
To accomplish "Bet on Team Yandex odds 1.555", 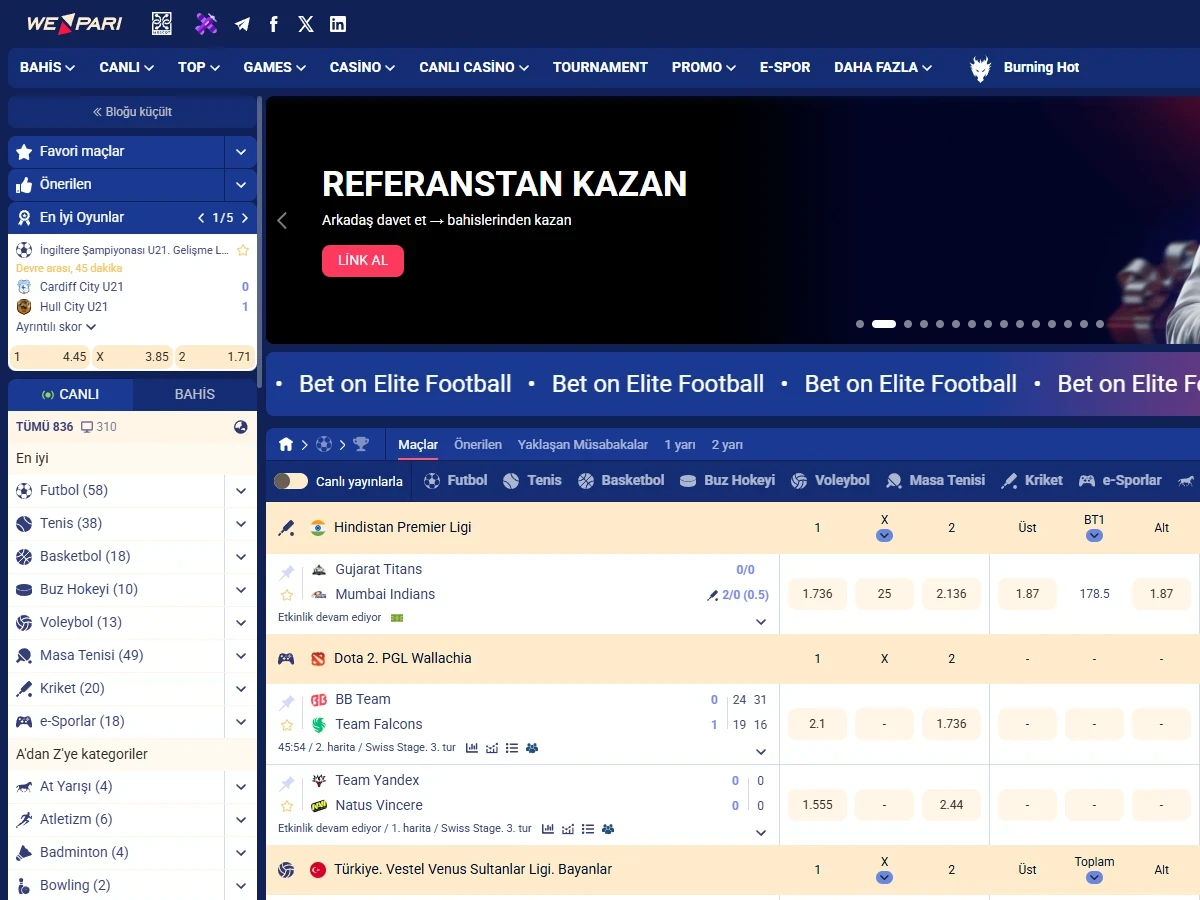I will coord(817,805).
